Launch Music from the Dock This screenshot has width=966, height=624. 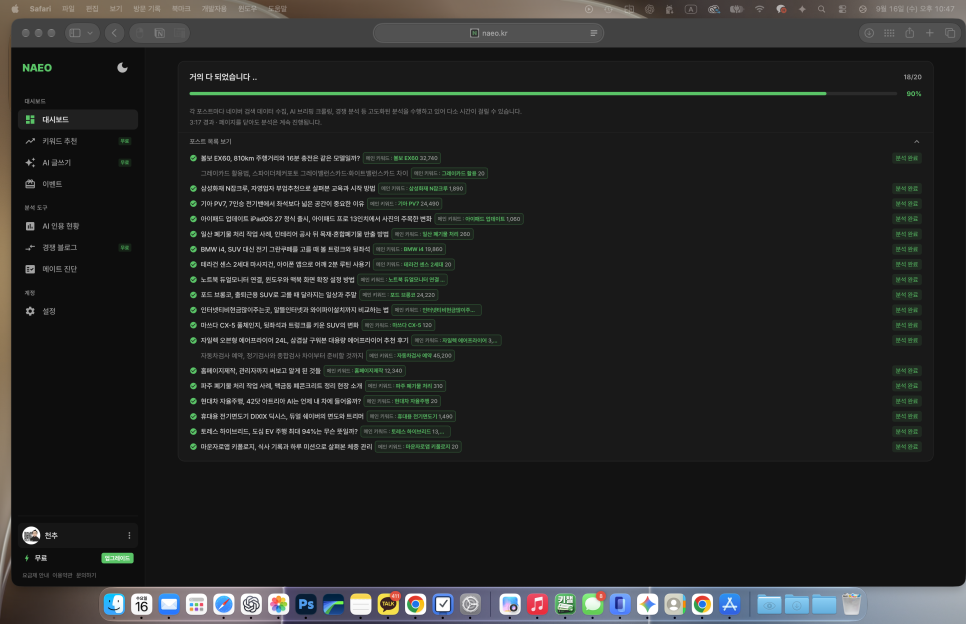tap(537, 604)
